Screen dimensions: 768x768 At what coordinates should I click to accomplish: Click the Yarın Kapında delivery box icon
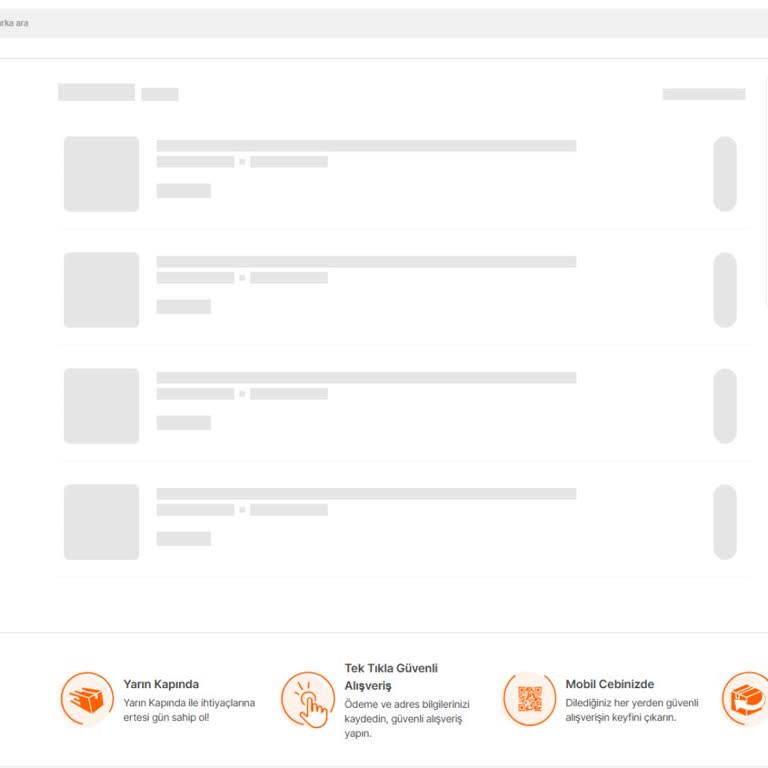coord(87,698)
